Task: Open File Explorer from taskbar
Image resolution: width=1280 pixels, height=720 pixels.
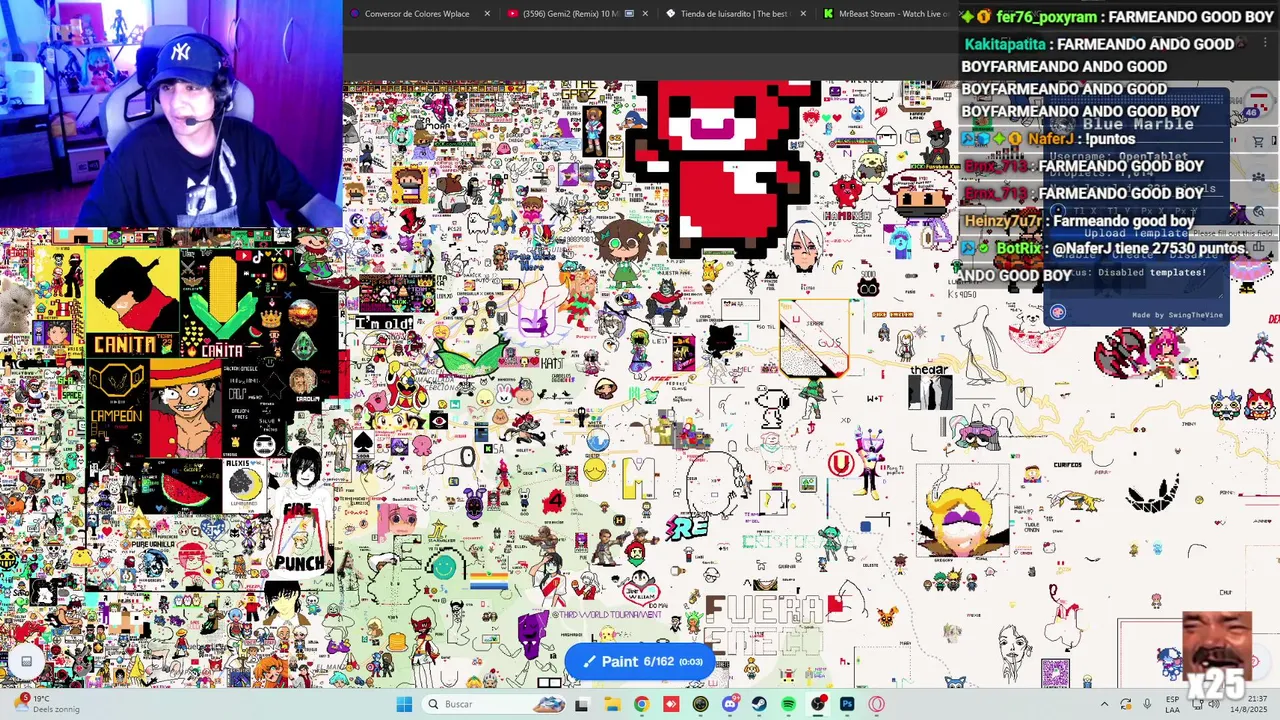Action: pos(612,704)
